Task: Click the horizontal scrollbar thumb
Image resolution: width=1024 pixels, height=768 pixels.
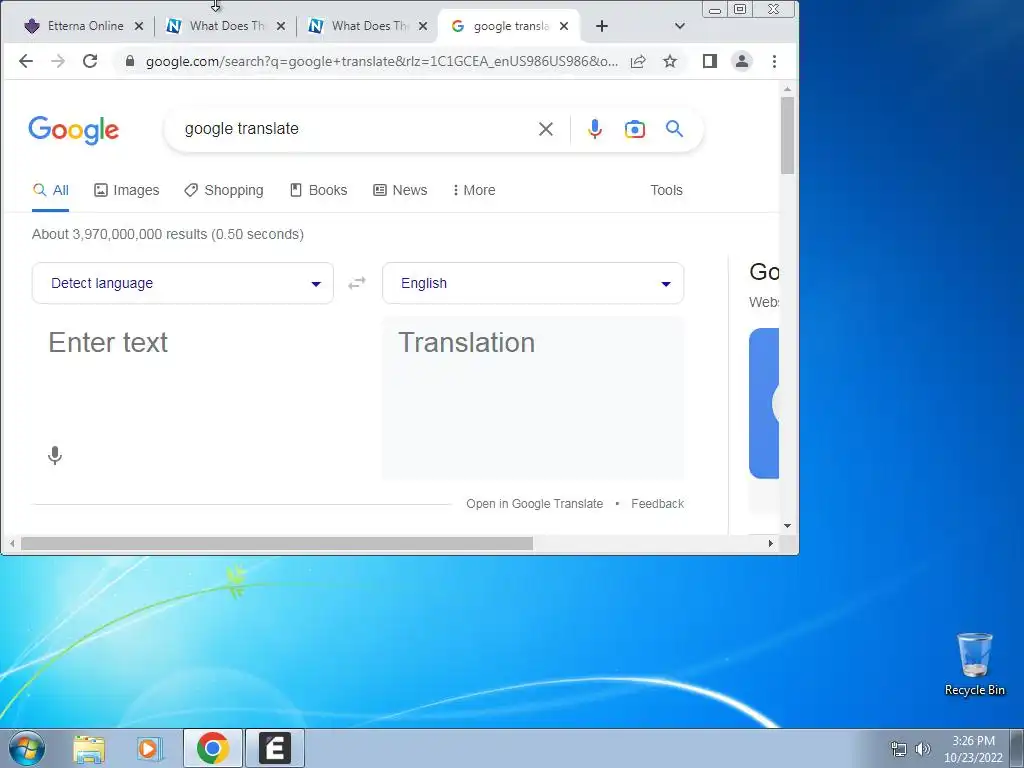Action: pyautogui.click(x=277, y=543)
